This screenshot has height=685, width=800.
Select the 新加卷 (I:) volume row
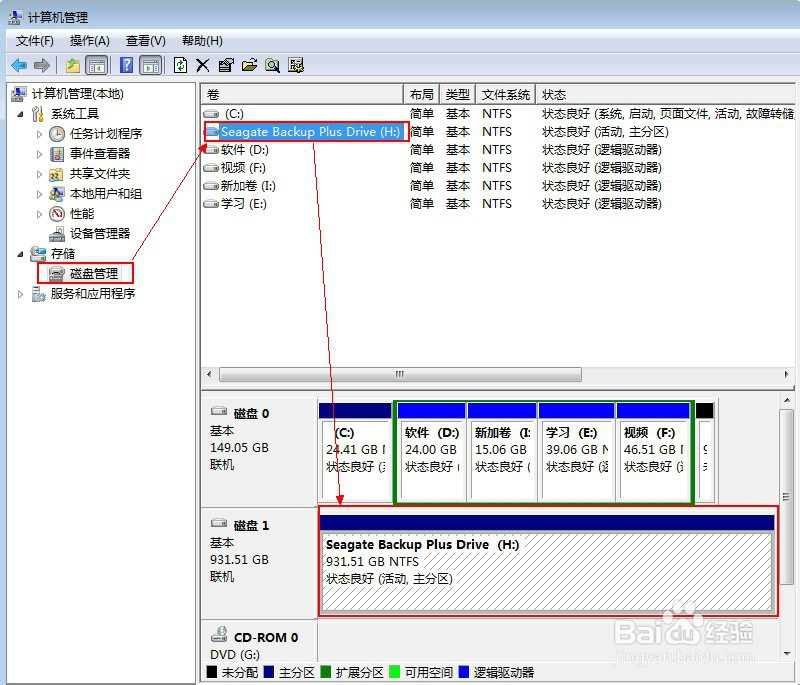click(x=498, y=186)
